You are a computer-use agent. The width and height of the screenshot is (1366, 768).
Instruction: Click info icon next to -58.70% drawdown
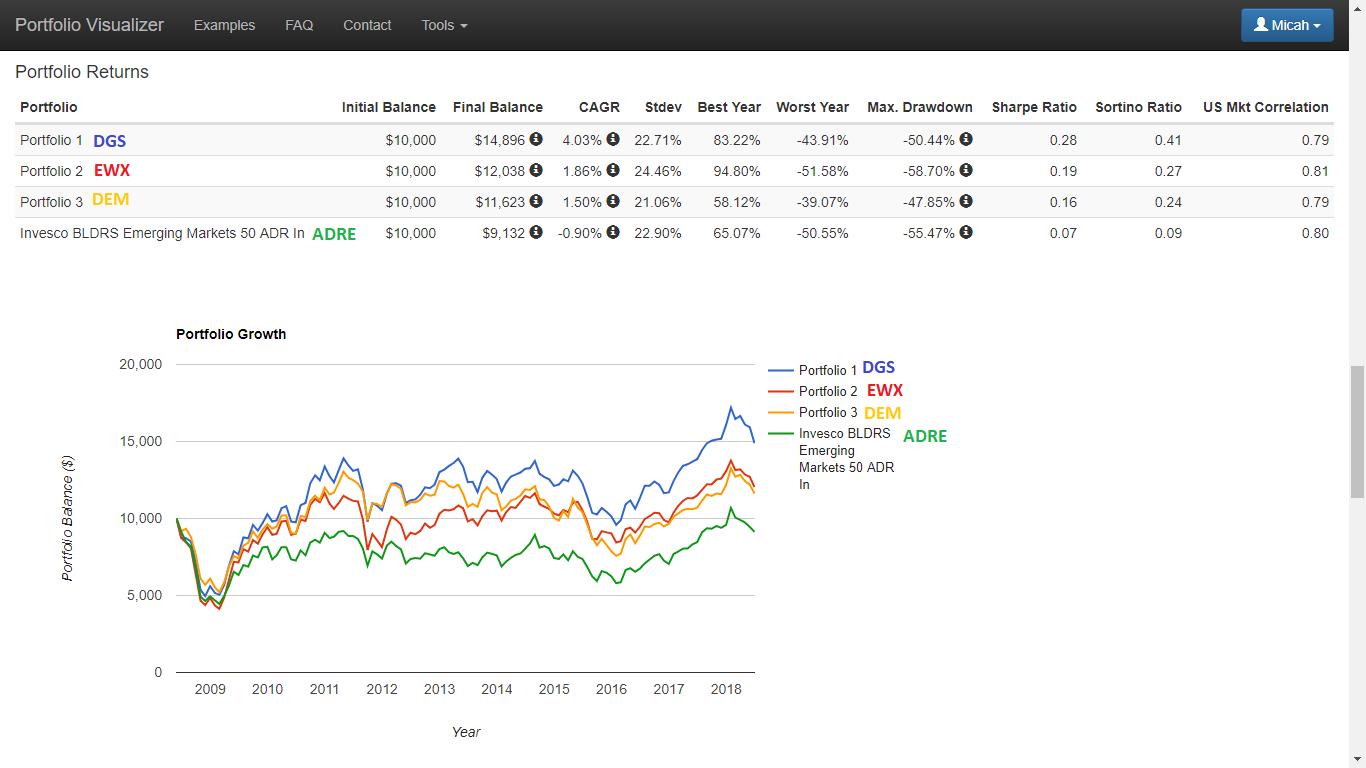966,170
